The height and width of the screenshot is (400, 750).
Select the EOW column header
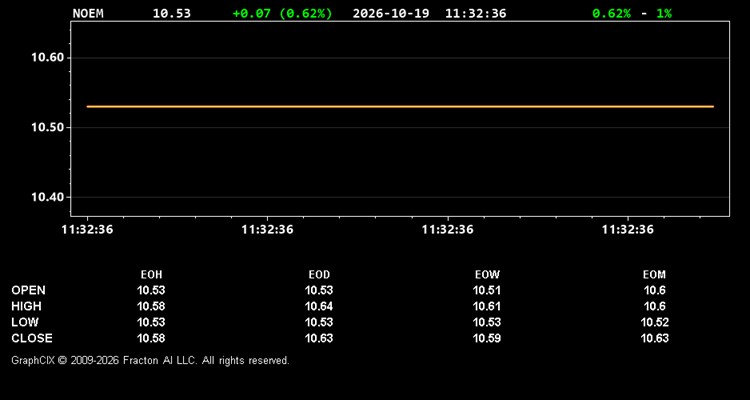click(487, 275)
